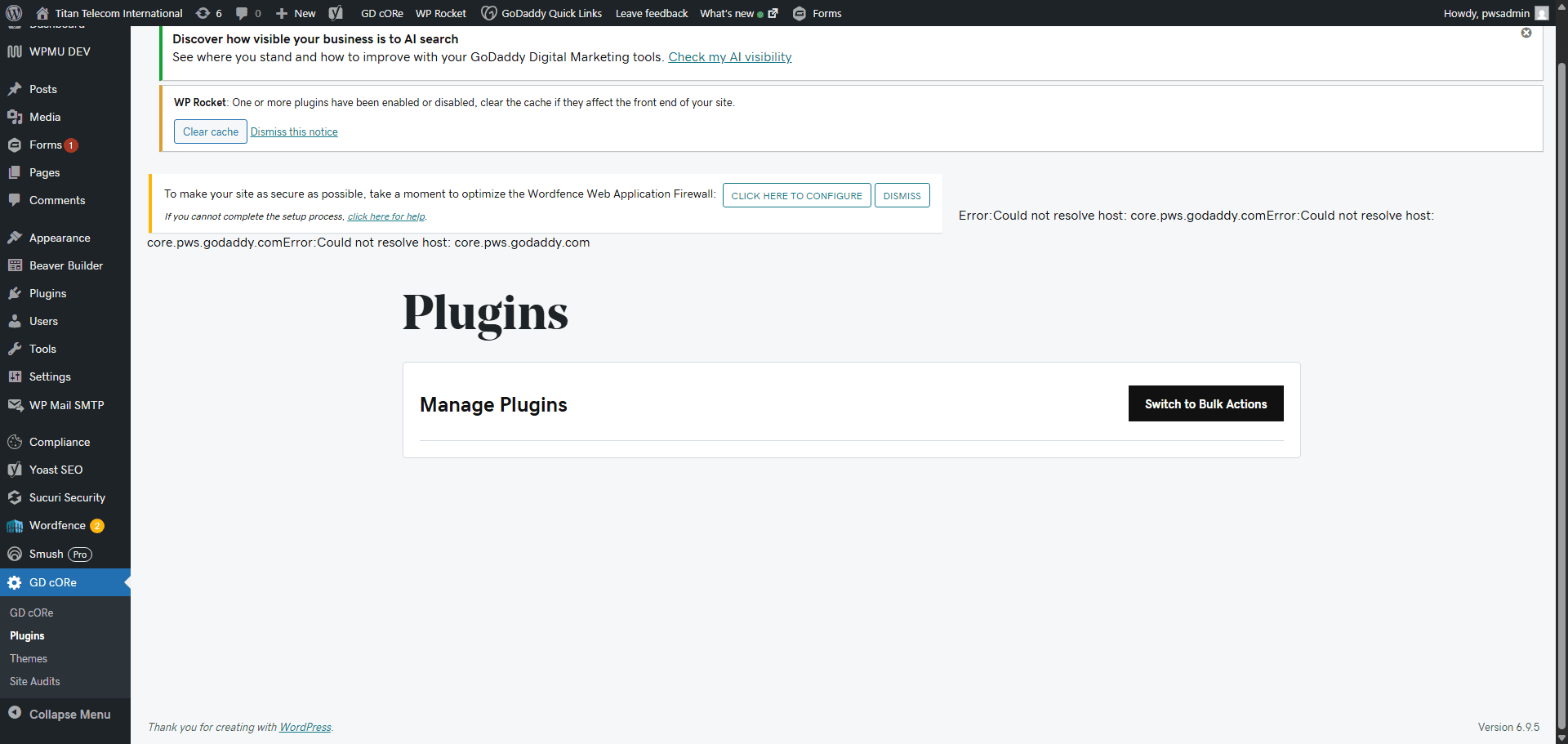This screenshot has height=744, width=1568.
Task: Click the Plugins plug icon in sidebar
Action: pyautogui.click(x=15, y=293)
